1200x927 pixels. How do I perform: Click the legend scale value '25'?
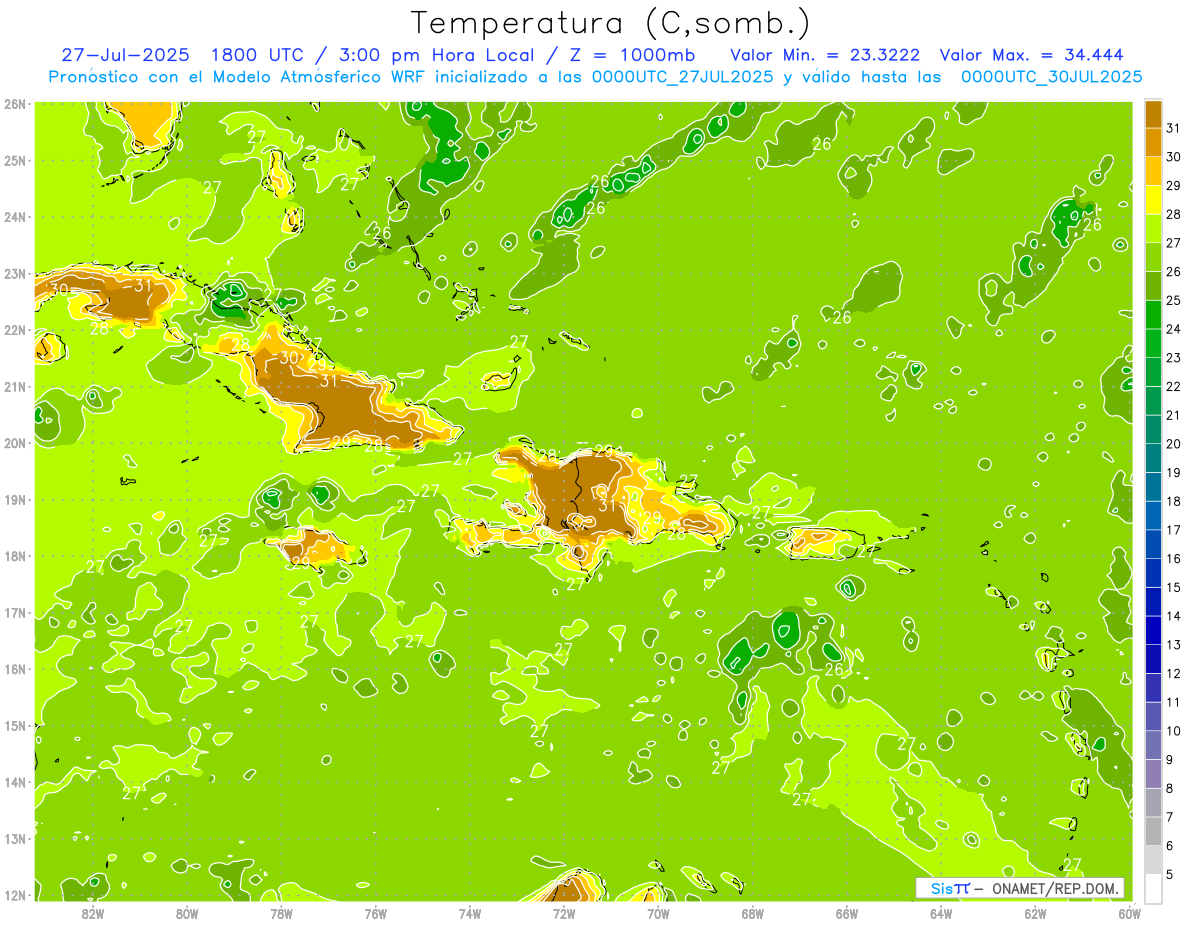point(1174,300)
